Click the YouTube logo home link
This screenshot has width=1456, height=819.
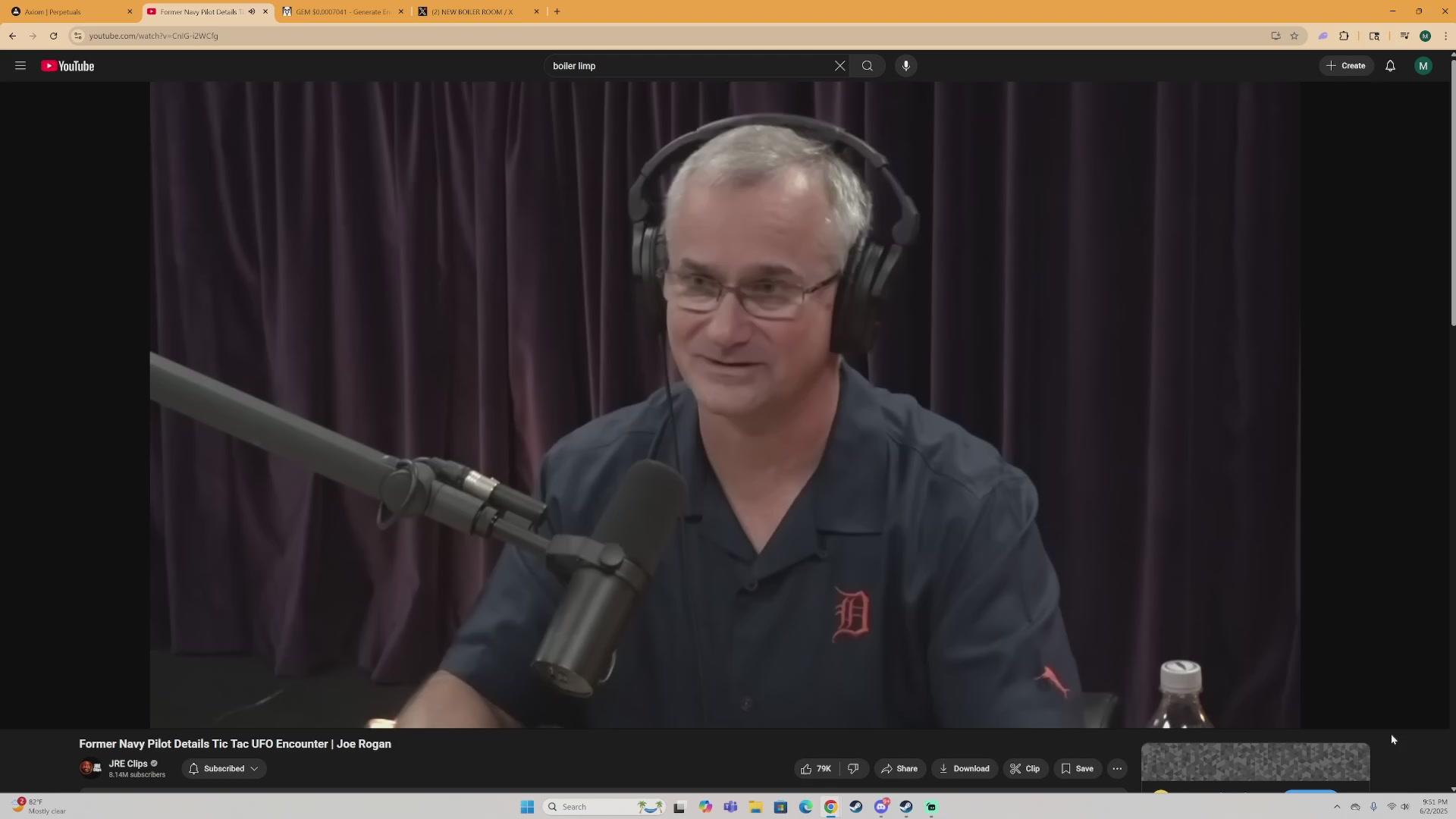(68, 66)
